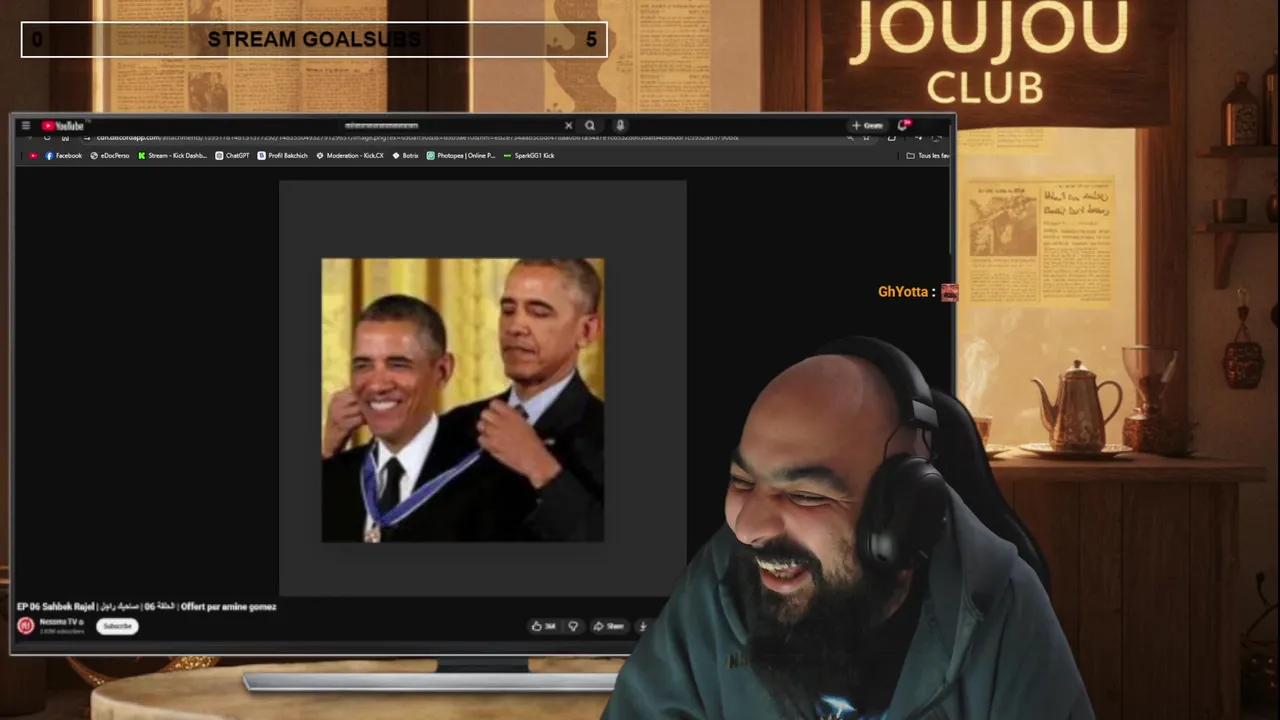Open the Nessma TV channel name
The width and height of the screenshot is (1280, 720).
click(x=61, y=622)
